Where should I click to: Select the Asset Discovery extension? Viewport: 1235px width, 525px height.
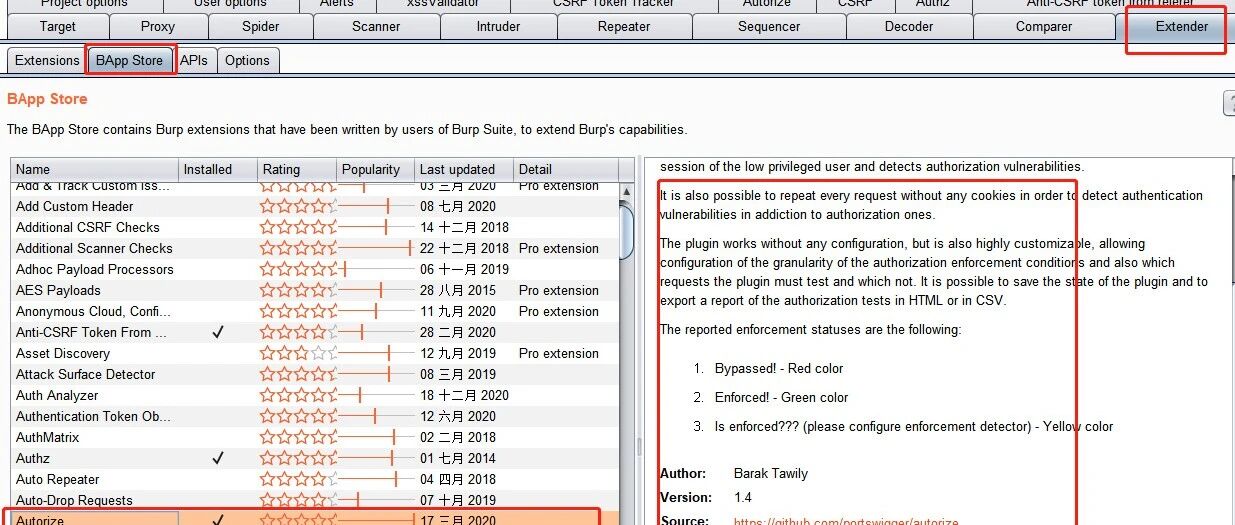click(x=315, y=353)
